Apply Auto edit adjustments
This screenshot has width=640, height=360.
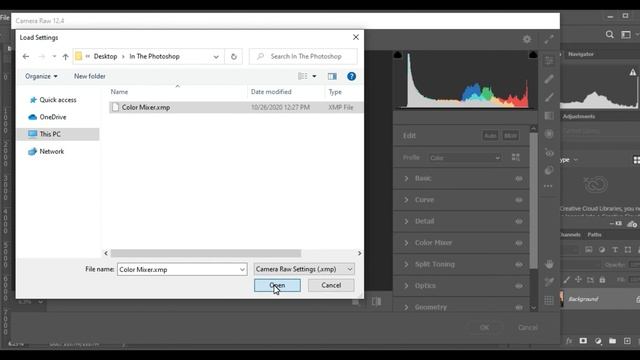490,136
